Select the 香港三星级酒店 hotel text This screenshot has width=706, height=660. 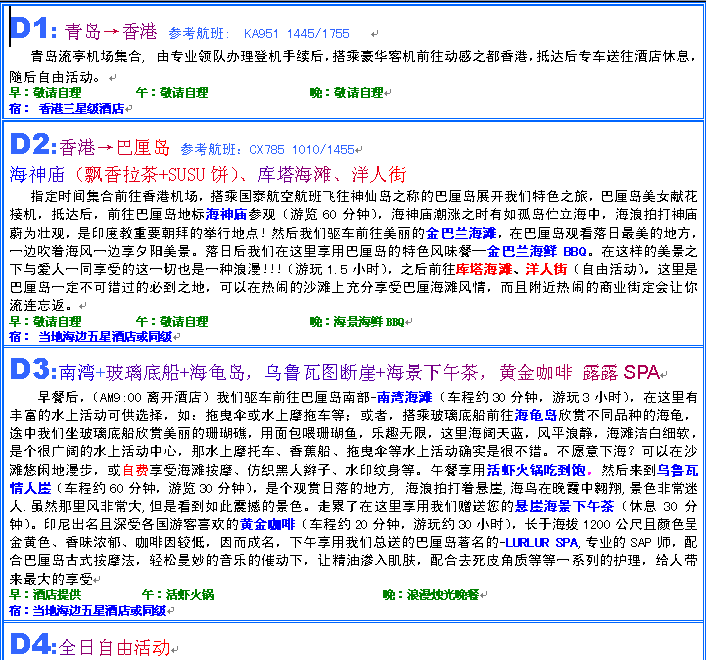click(x=81, y=108)
